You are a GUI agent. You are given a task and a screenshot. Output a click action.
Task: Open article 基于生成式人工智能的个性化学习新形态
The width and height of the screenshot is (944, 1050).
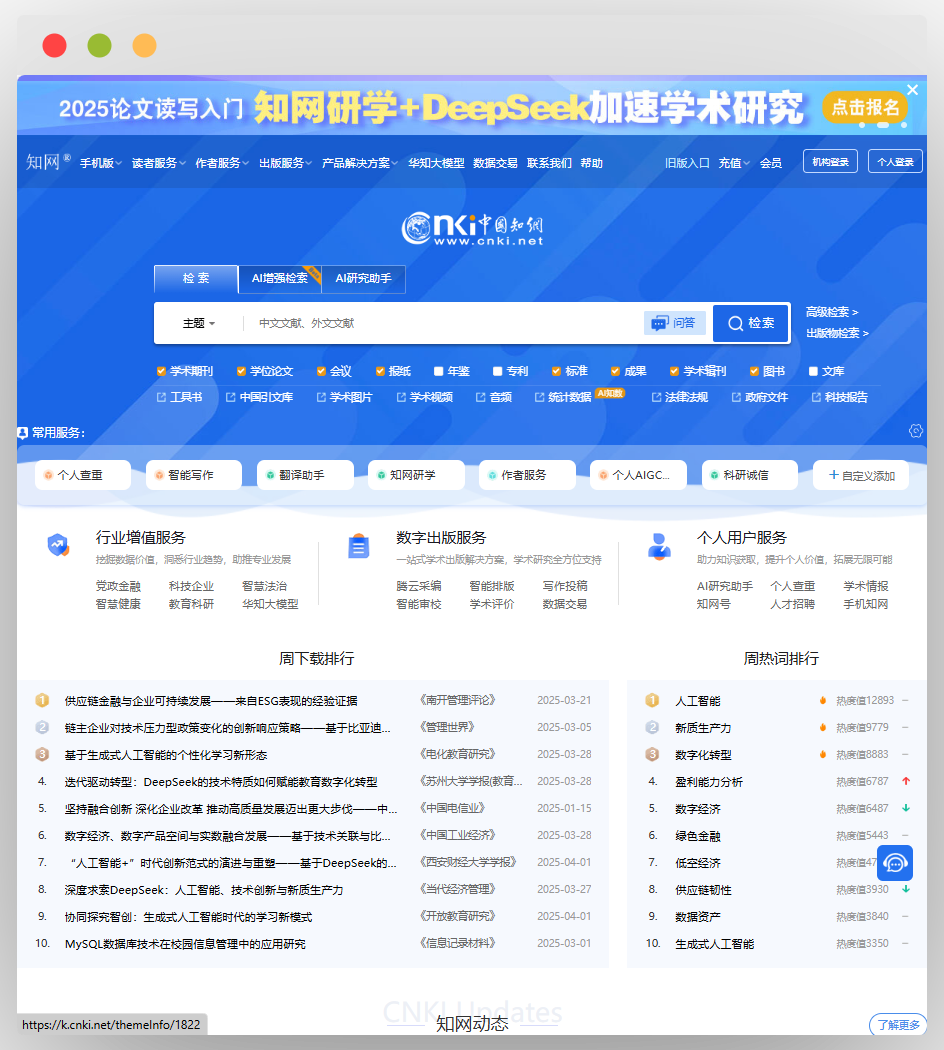pos(166,755)
